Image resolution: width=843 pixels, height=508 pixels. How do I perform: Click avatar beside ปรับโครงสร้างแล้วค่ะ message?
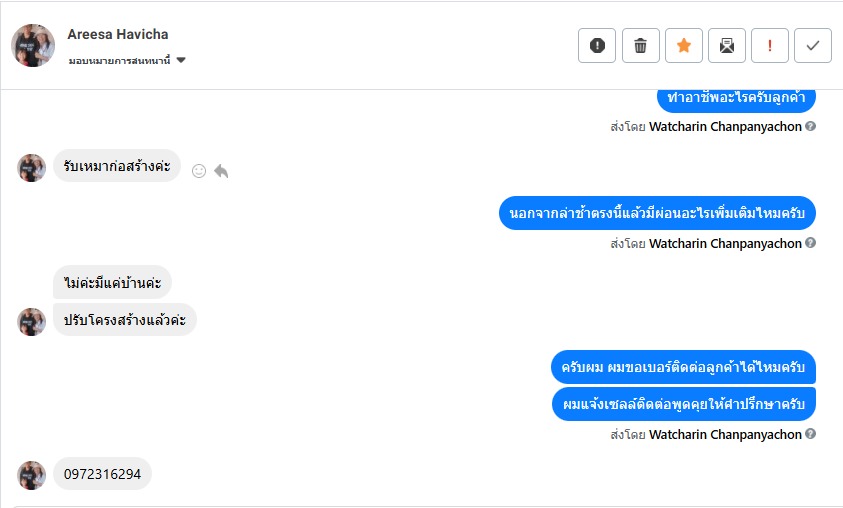click(x=32, y=321)
